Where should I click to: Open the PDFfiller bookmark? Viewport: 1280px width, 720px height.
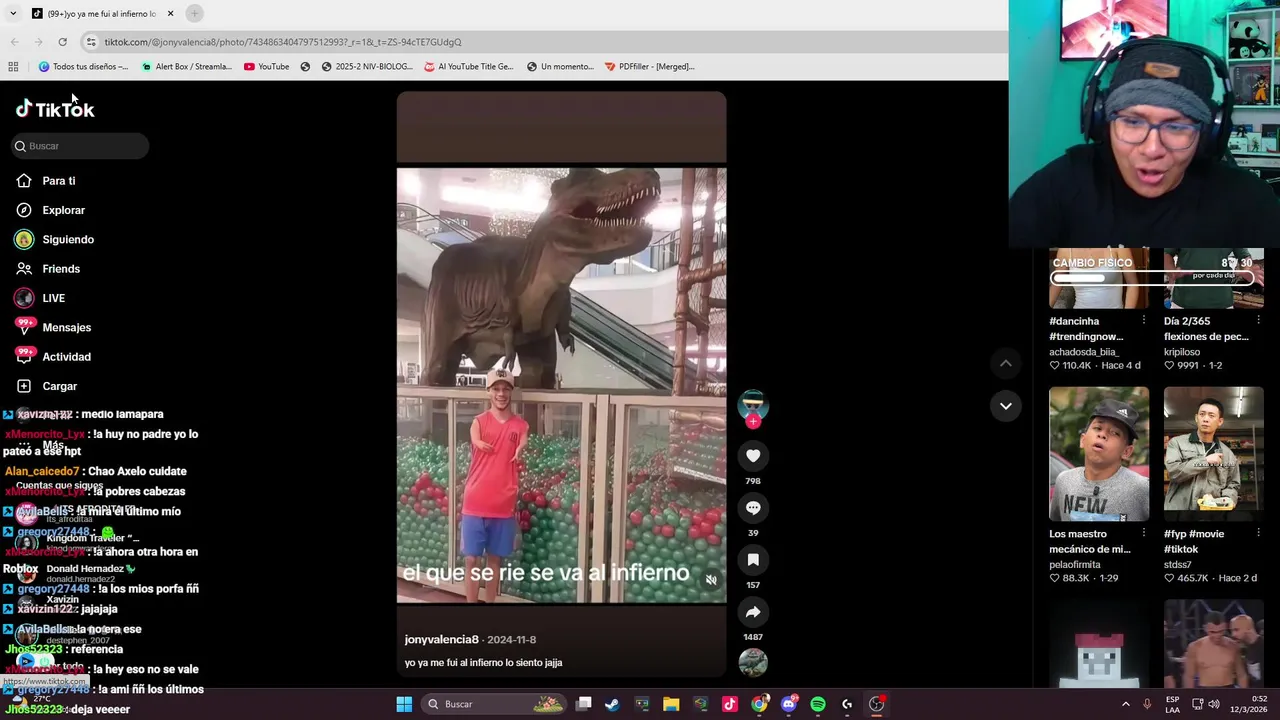pyautogui.click(x=649, y=66)
